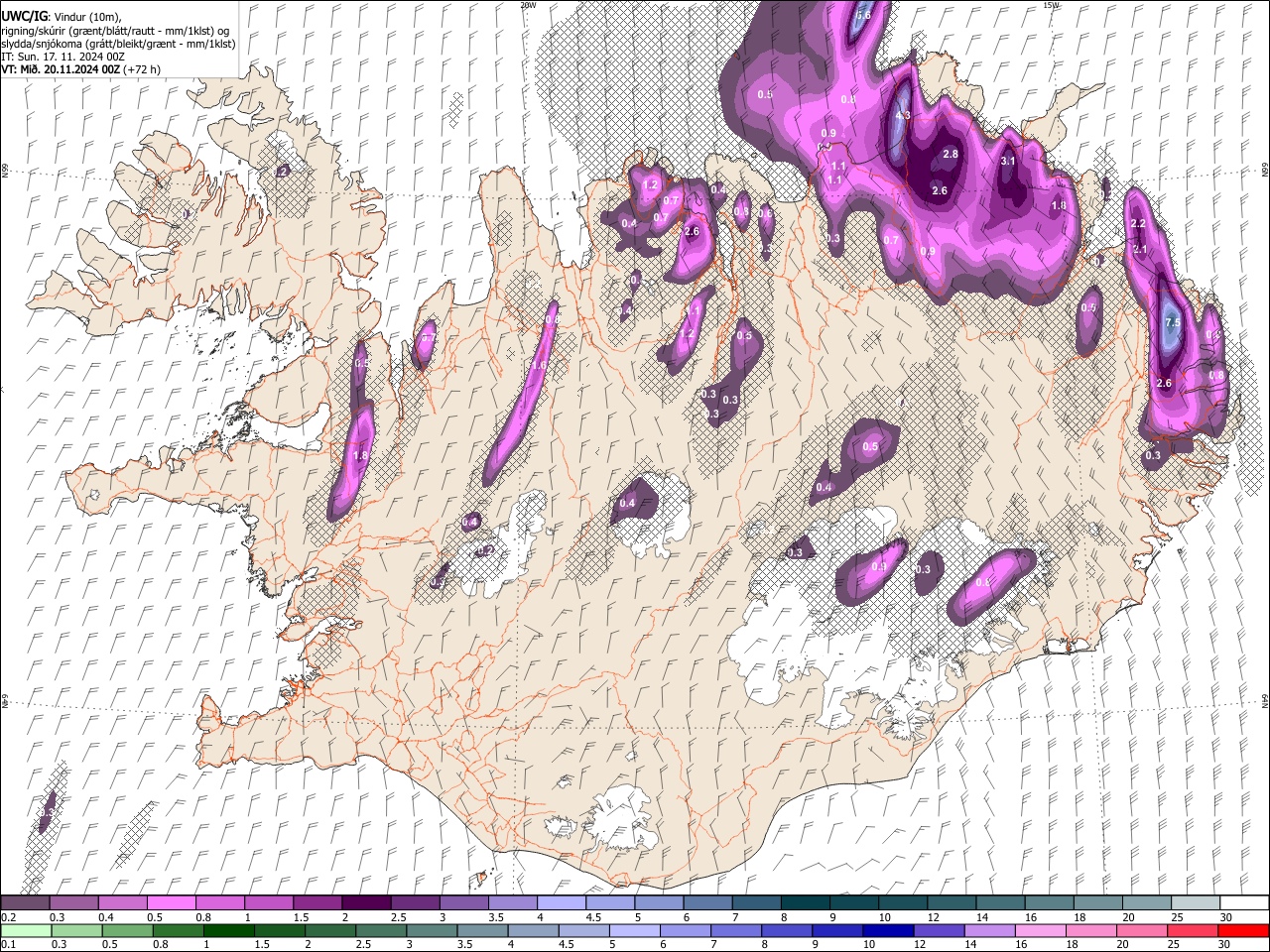Select dark teal 8 swatch in the snow legend
Image resolution: width=1270 pixels, height=952 pixels.
(806, 903)
